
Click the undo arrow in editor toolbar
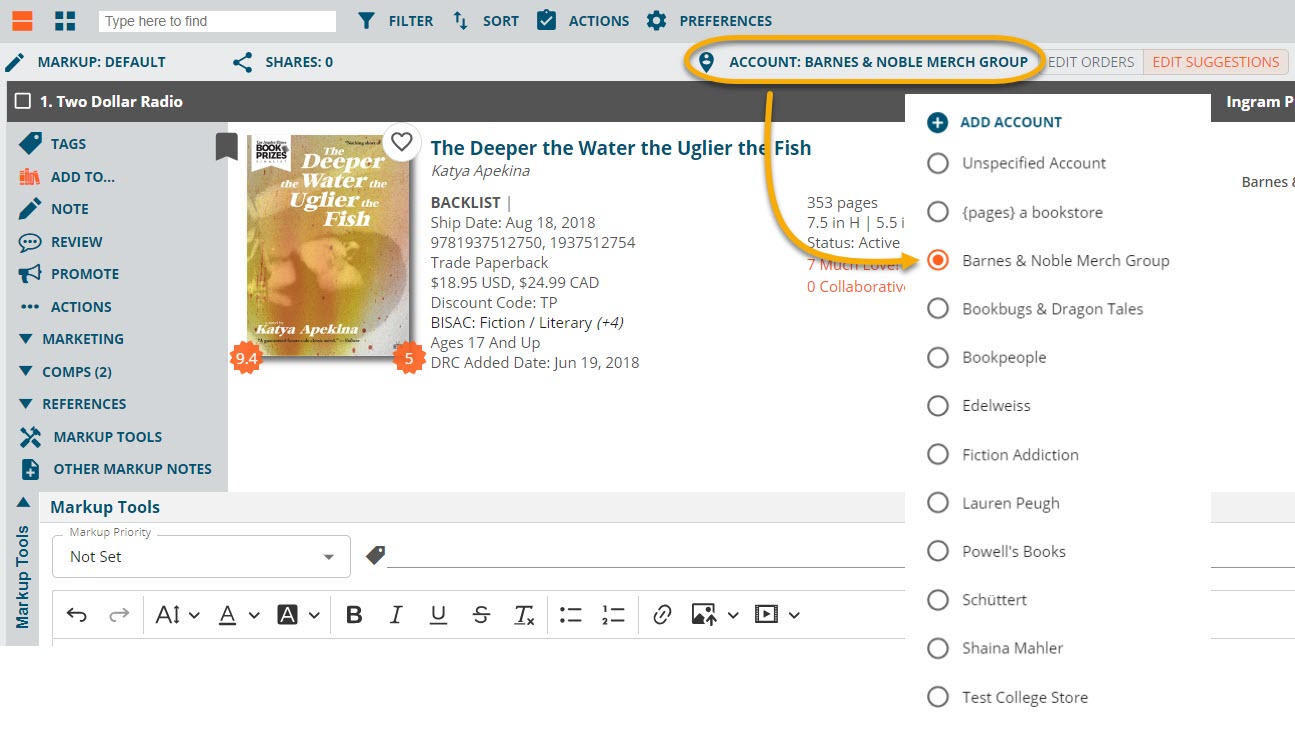coord(77,615)
